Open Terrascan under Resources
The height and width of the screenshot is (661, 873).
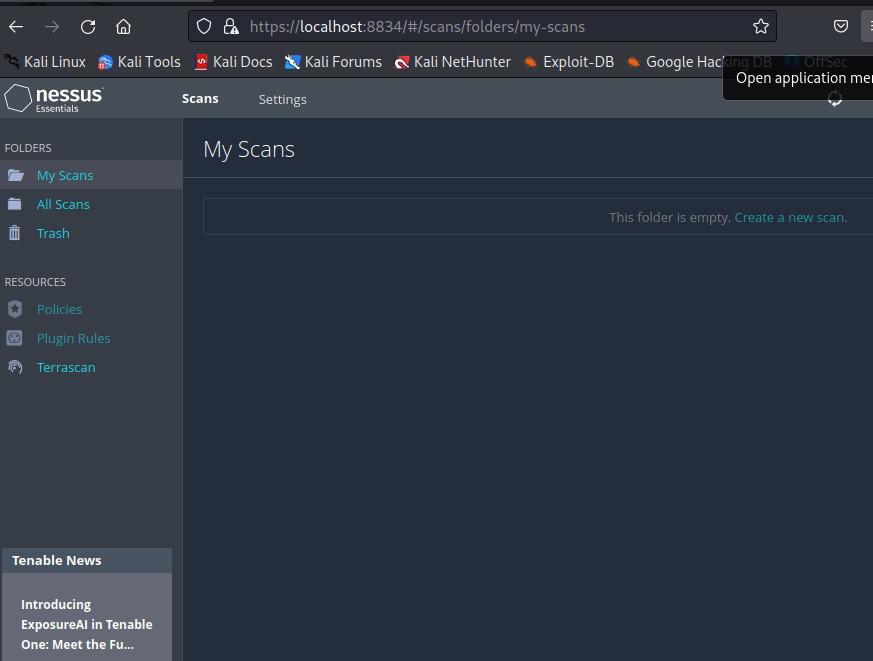(x=66, y=368)
